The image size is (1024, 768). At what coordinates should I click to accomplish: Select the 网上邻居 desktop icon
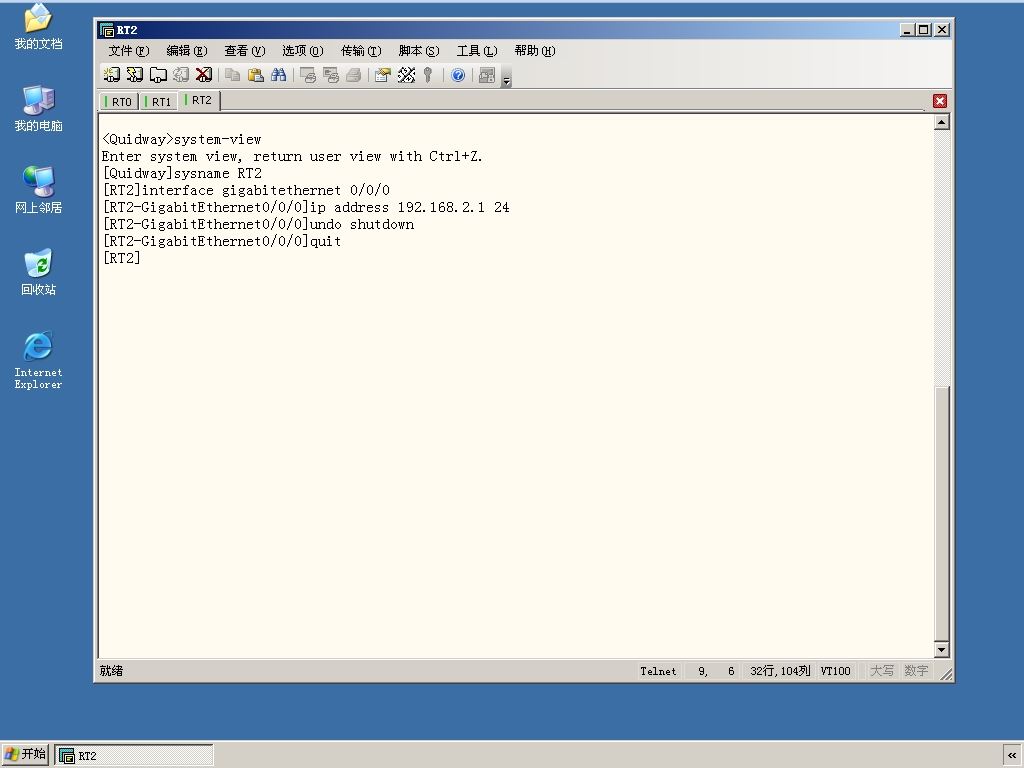coord(38,190)
